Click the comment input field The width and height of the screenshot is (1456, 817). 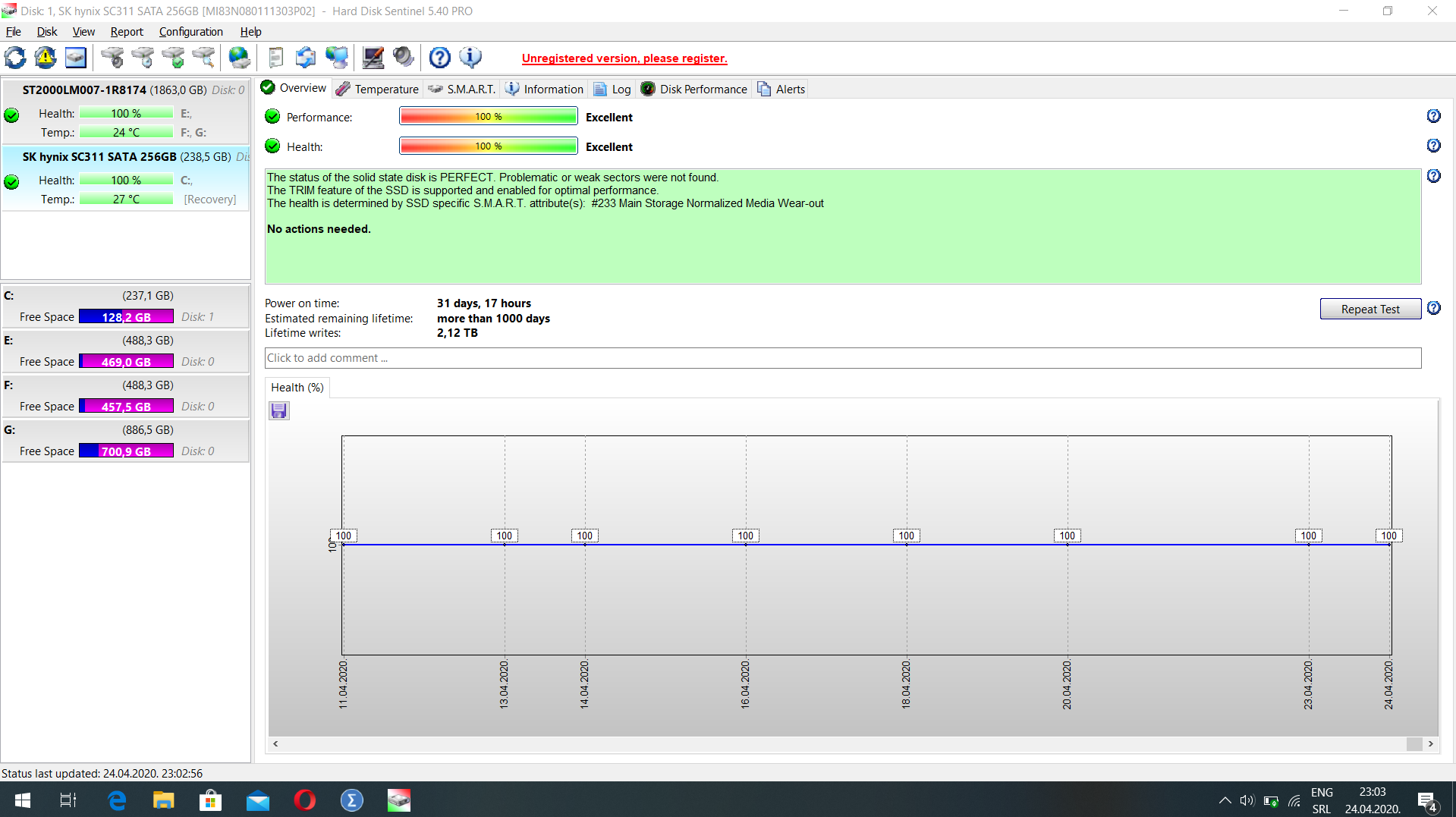[x=842, y=358]
